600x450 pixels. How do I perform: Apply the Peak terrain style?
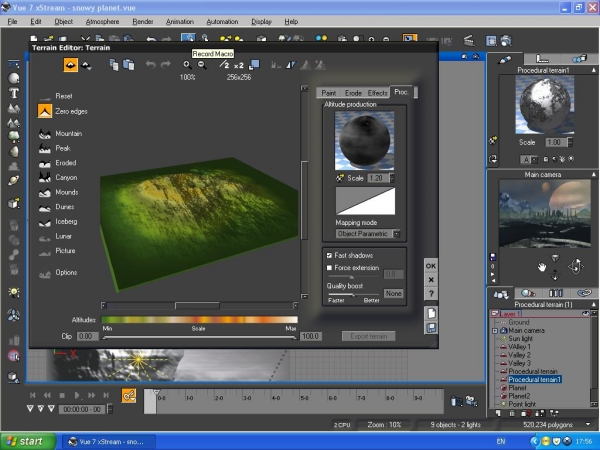pyautogui.click(x=63, y=148)
